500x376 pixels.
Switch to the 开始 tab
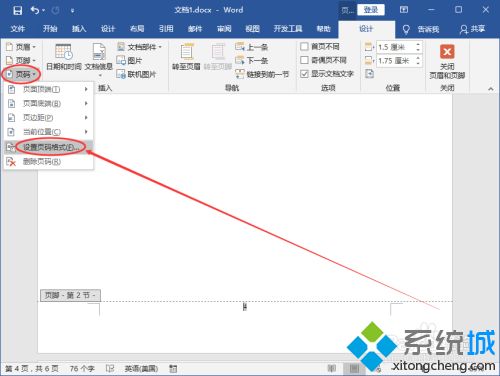click(50, 29)
